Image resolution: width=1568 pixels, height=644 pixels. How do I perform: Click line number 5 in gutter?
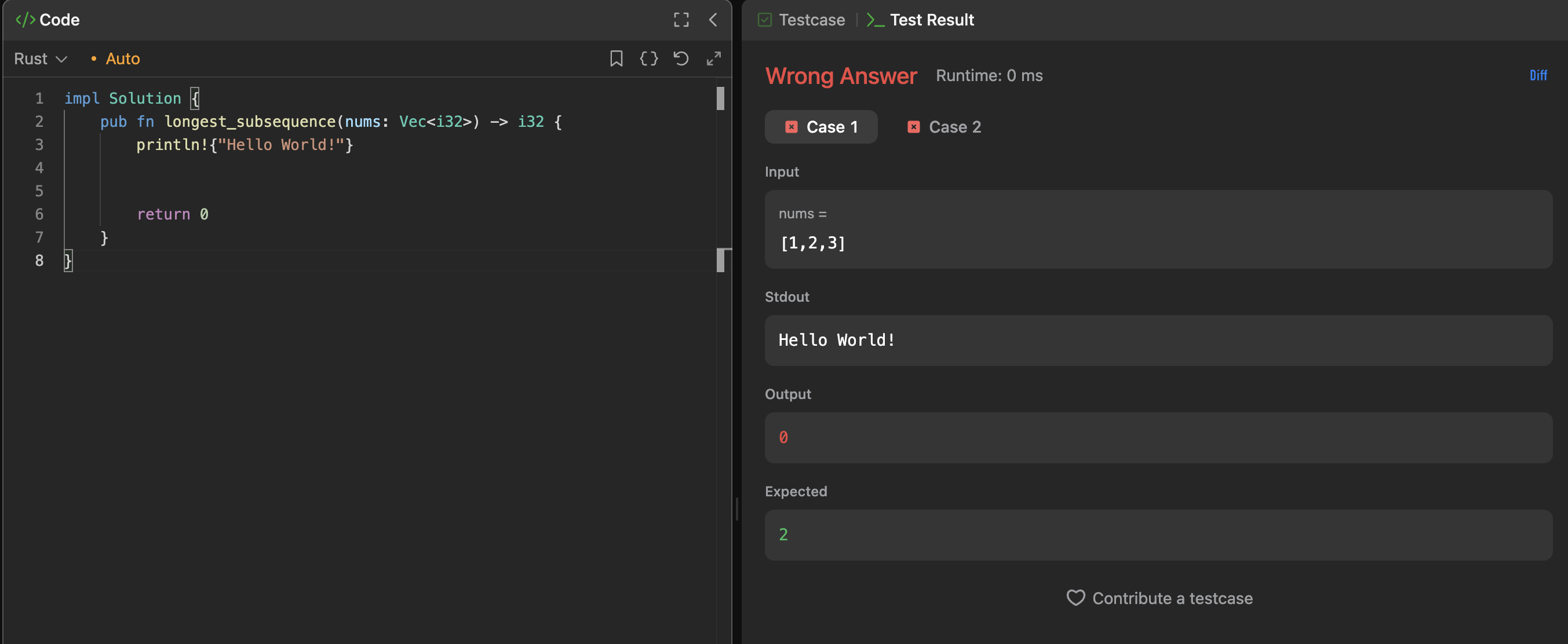39,191
